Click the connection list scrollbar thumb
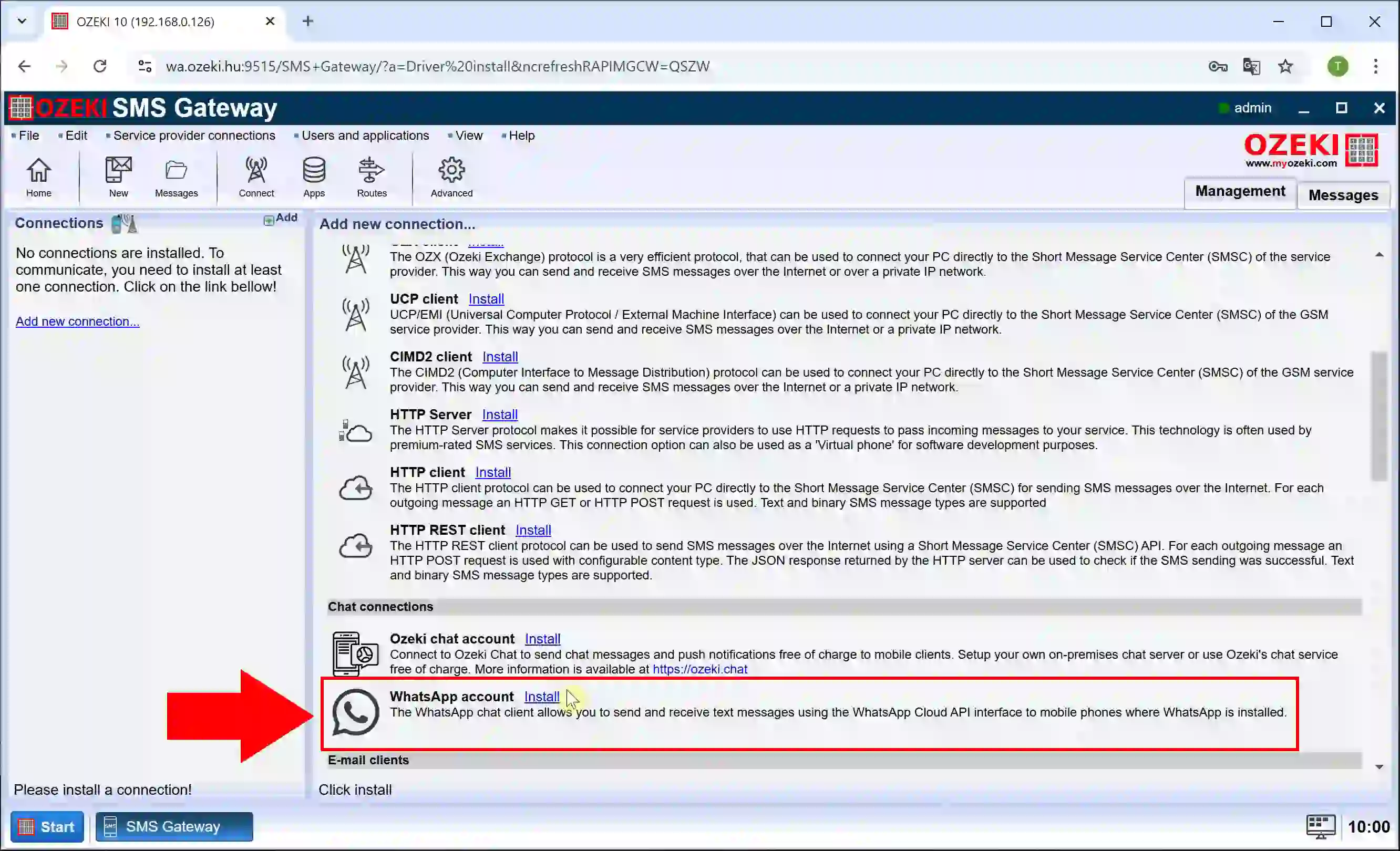This screenshot has width=1400, height=851. point(1379,417)
